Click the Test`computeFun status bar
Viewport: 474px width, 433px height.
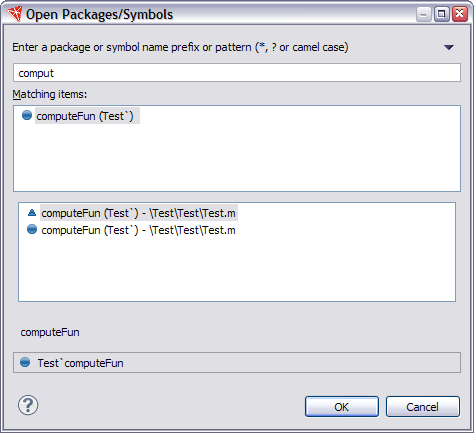click(237, 363)
